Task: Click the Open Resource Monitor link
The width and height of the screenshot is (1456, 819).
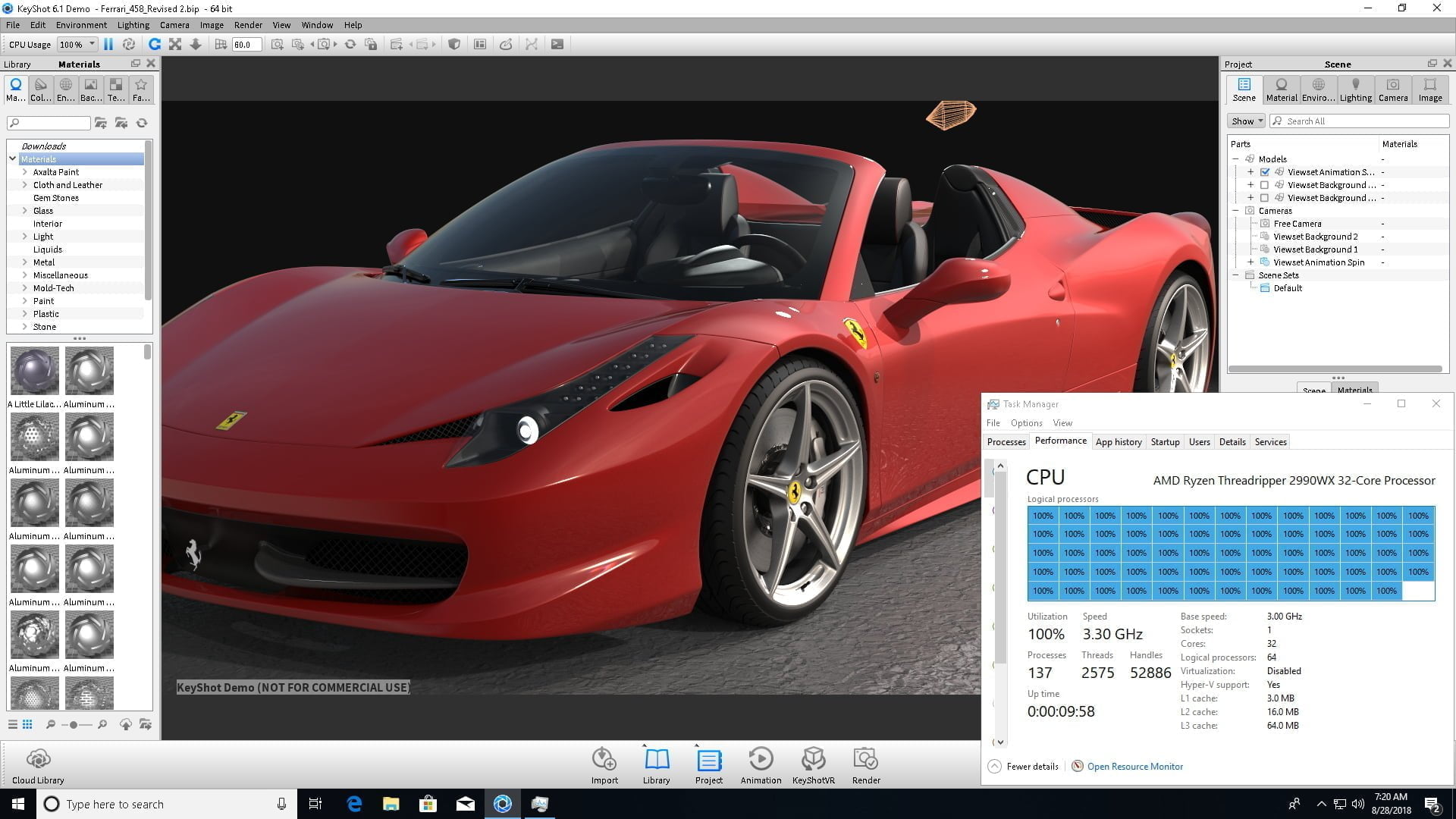Action: (1134, 767)
